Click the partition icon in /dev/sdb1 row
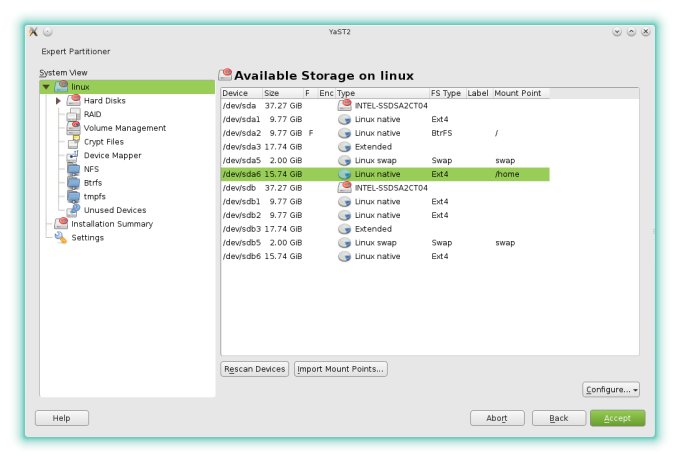 (344, 201)
